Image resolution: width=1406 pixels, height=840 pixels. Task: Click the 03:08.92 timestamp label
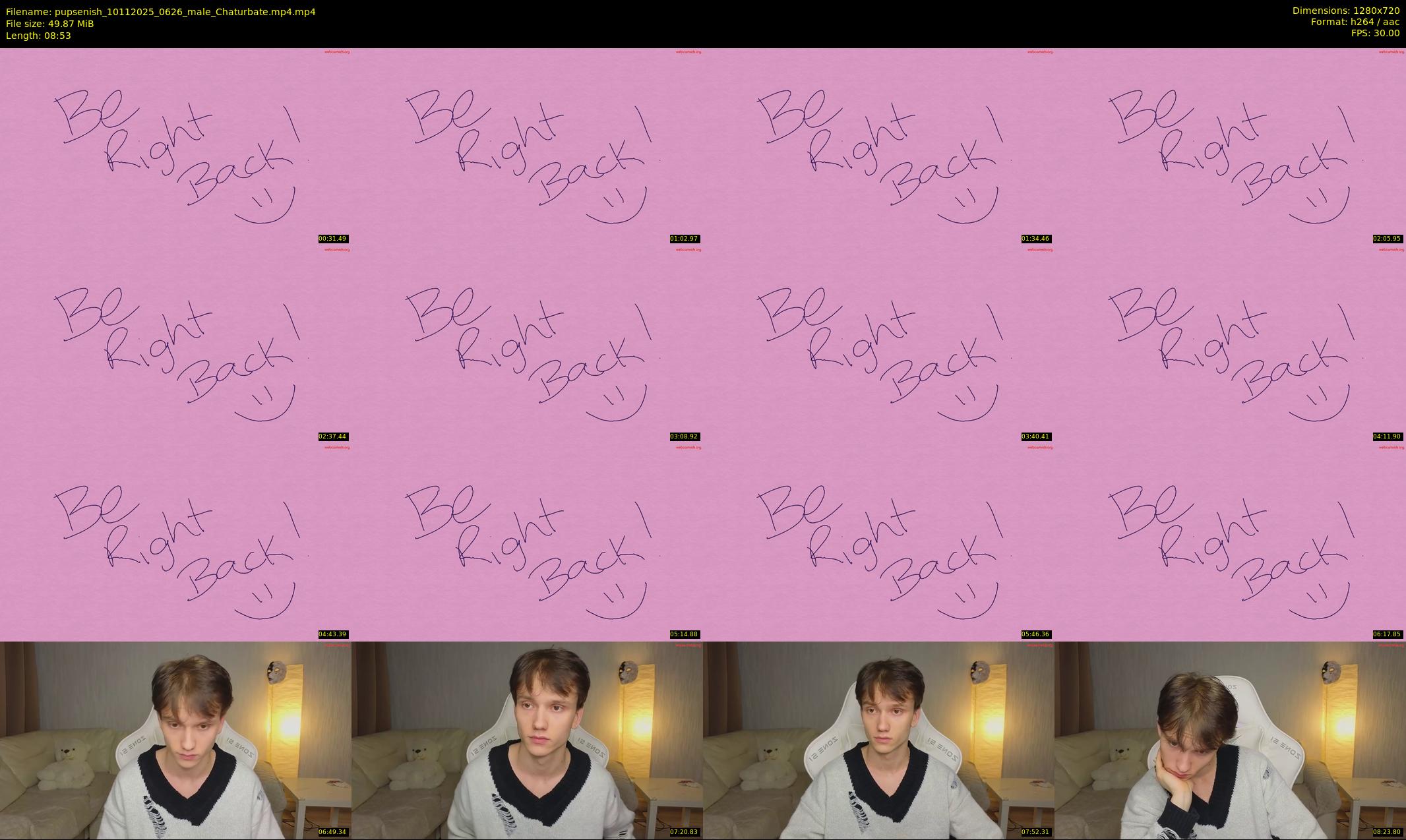(x=684, y=436)
